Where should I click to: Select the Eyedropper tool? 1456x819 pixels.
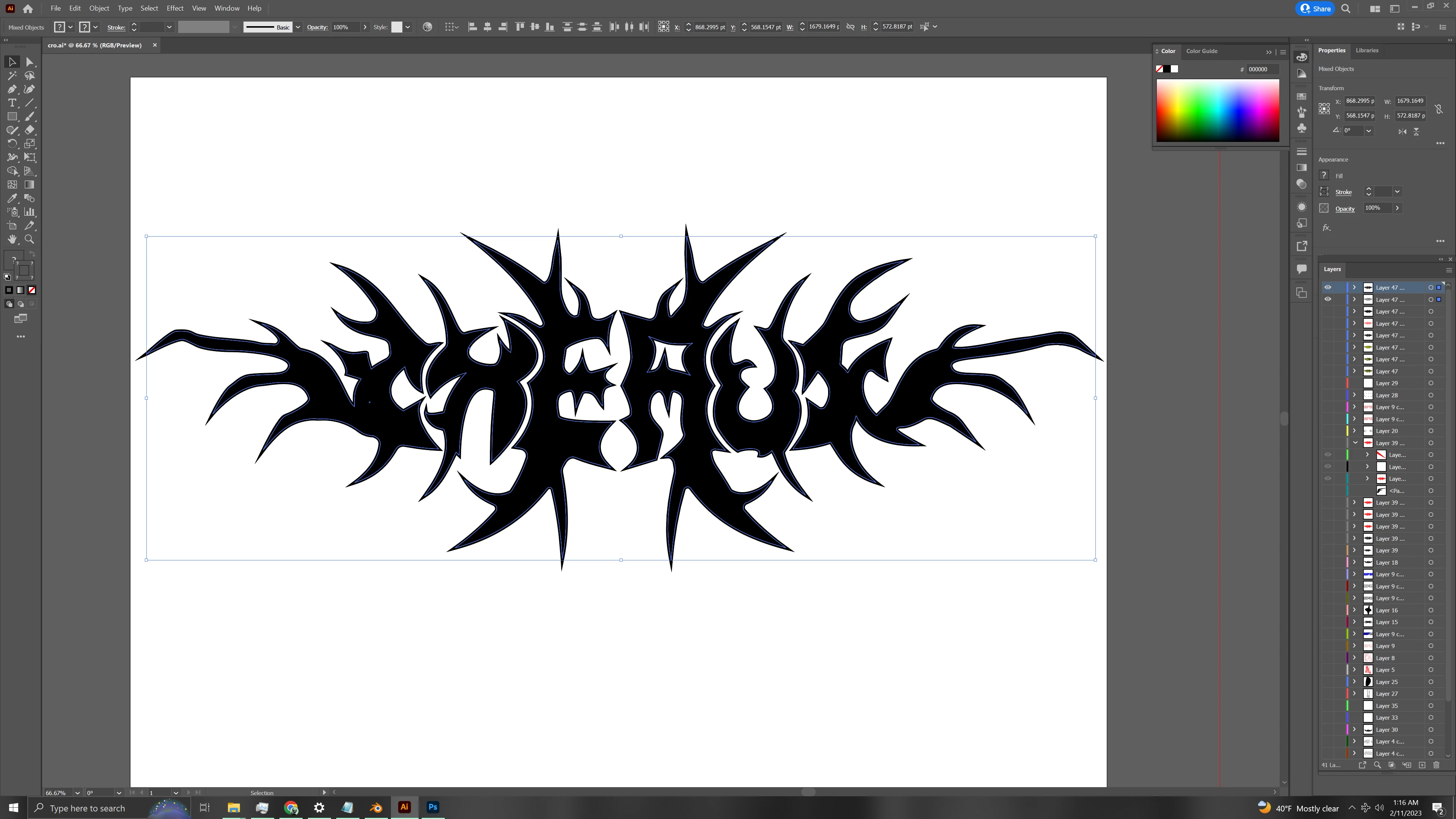12,198
